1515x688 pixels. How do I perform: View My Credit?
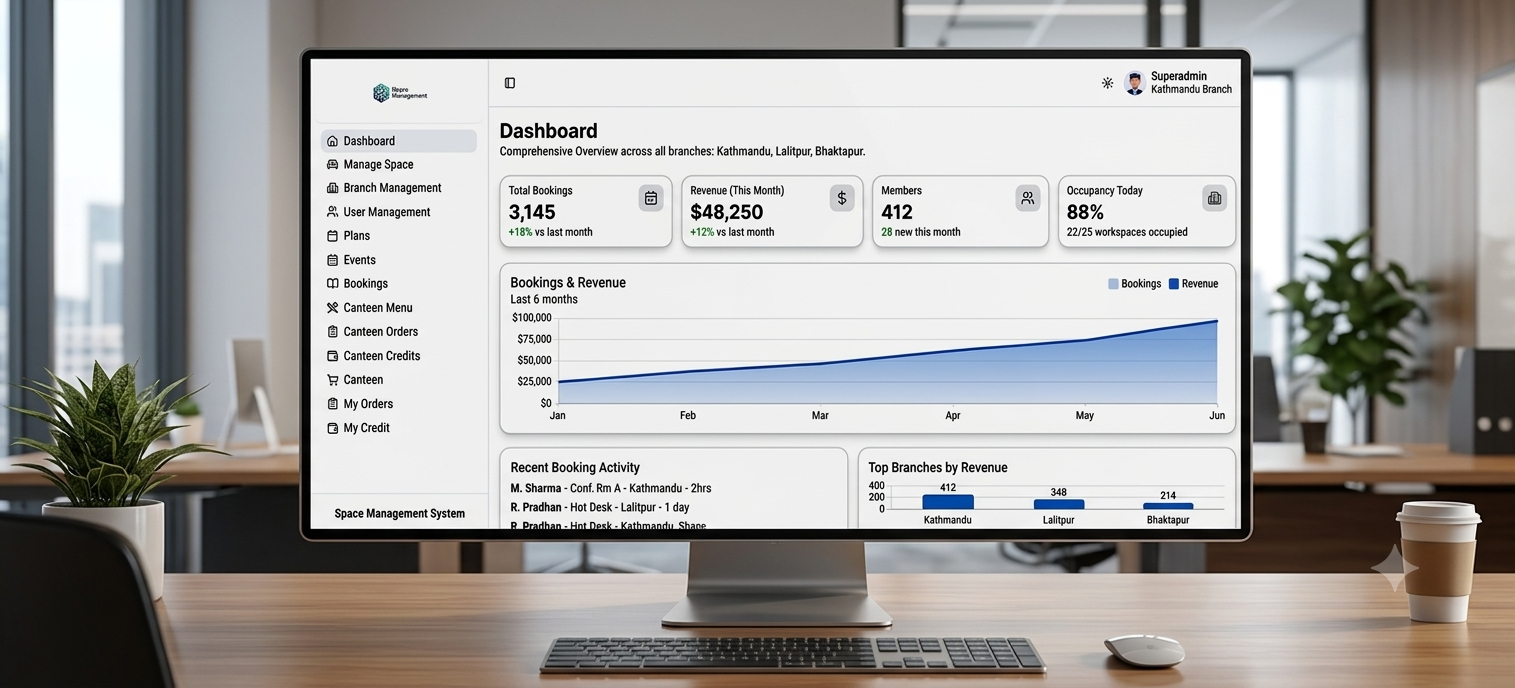click(367, 428)
